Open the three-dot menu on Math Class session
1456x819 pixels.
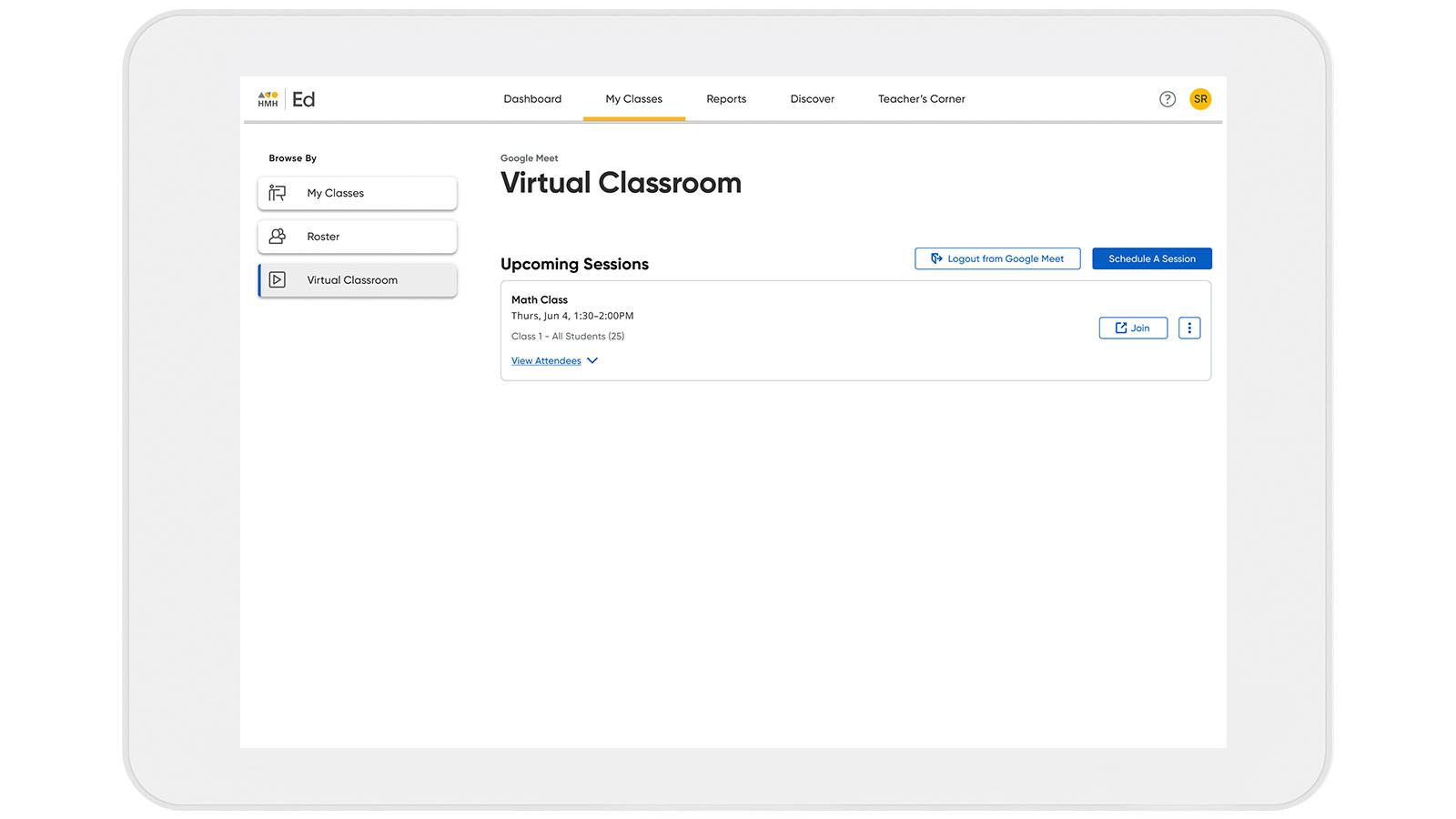(x=1189, y=328)
